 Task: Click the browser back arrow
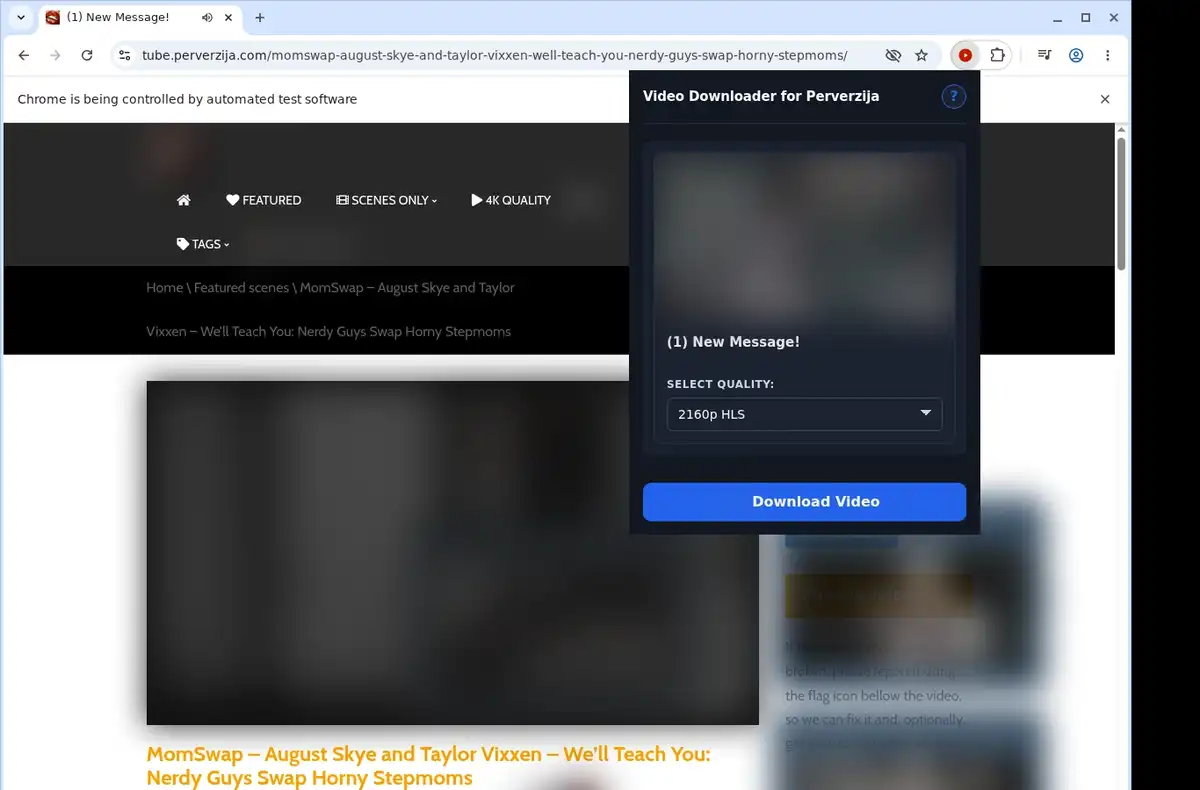[24, 56]
